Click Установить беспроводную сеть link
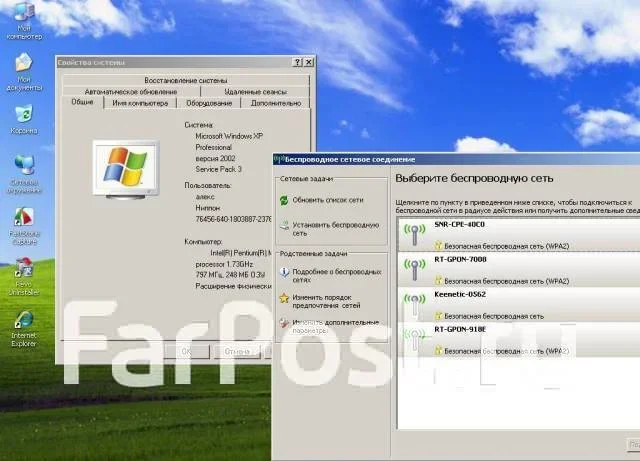The height and width of the screenshot is (461, 640). (x=336, y=229)
